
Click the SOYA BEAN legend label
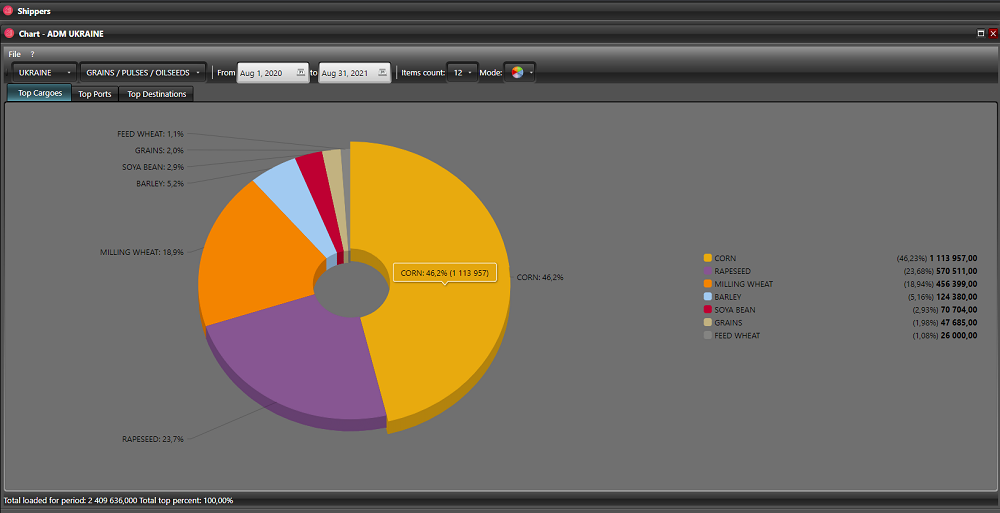[734, 309]
